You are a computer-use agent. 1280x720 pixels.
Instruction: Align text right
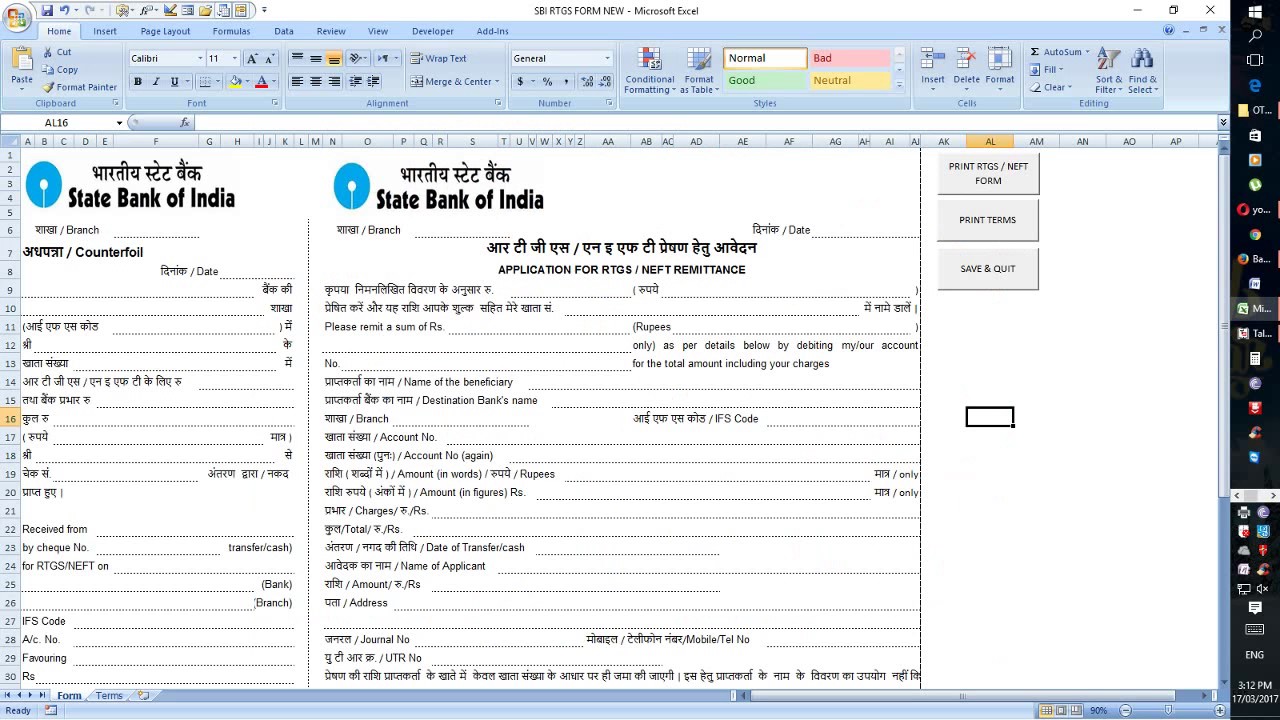pos(334,82)
